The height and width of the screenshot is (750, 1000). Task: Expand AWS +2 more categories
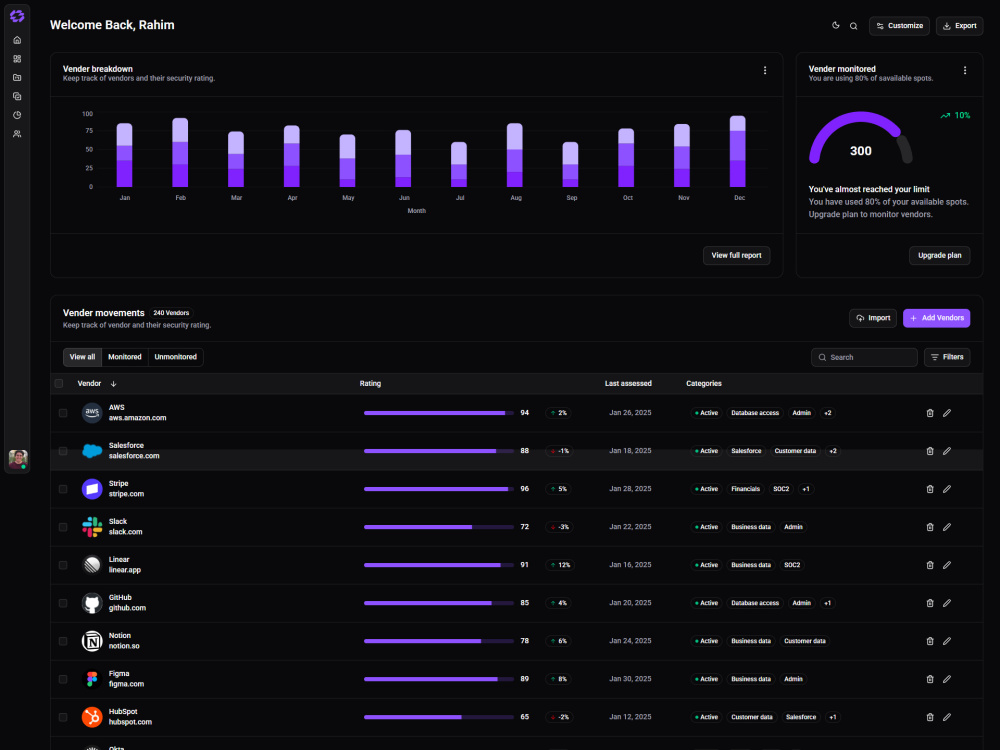(827, 413)
